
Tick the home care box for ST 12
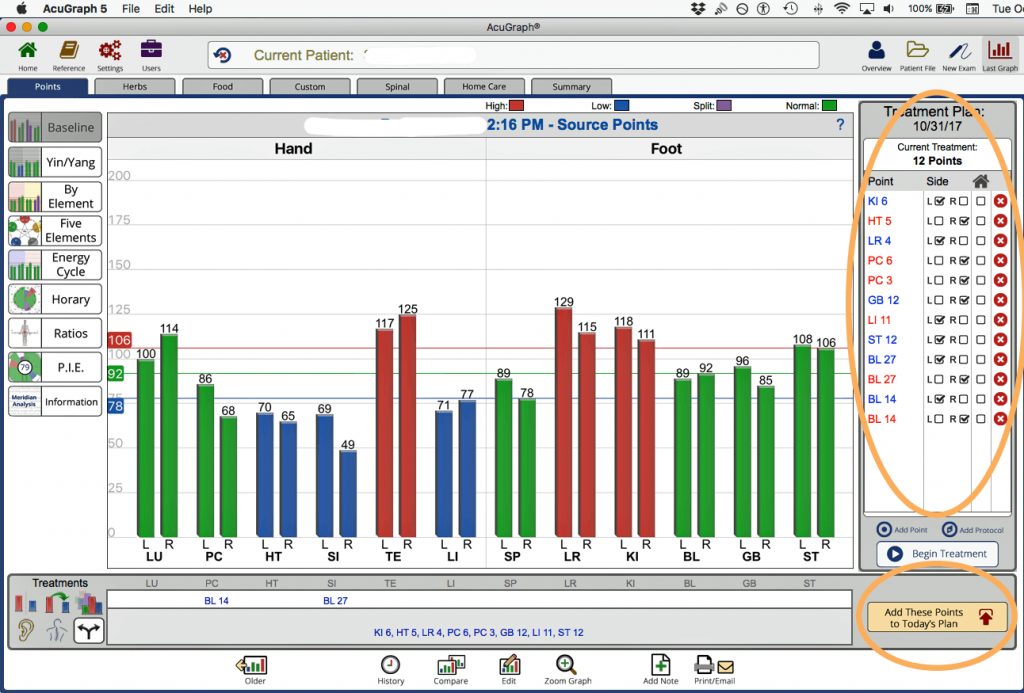point(981,340)
